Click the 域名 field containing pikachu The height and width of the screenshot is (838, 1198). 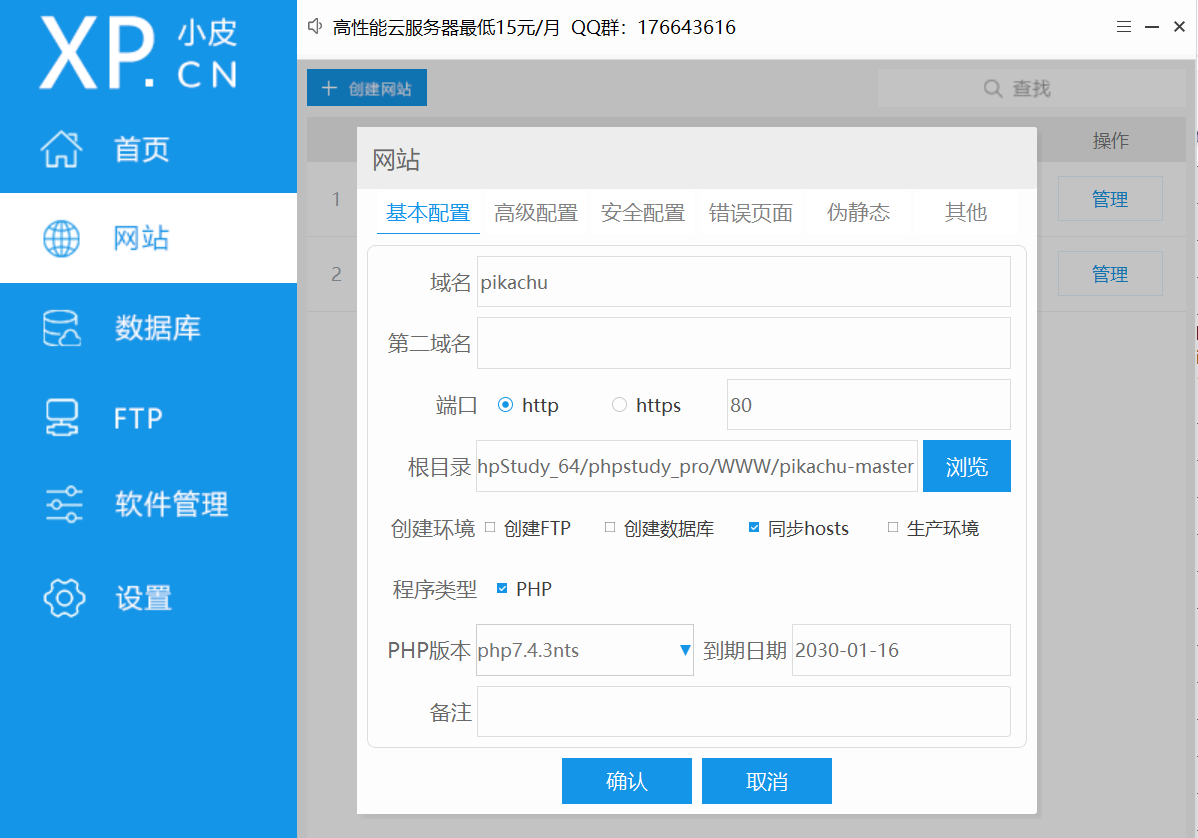point(743,282)
